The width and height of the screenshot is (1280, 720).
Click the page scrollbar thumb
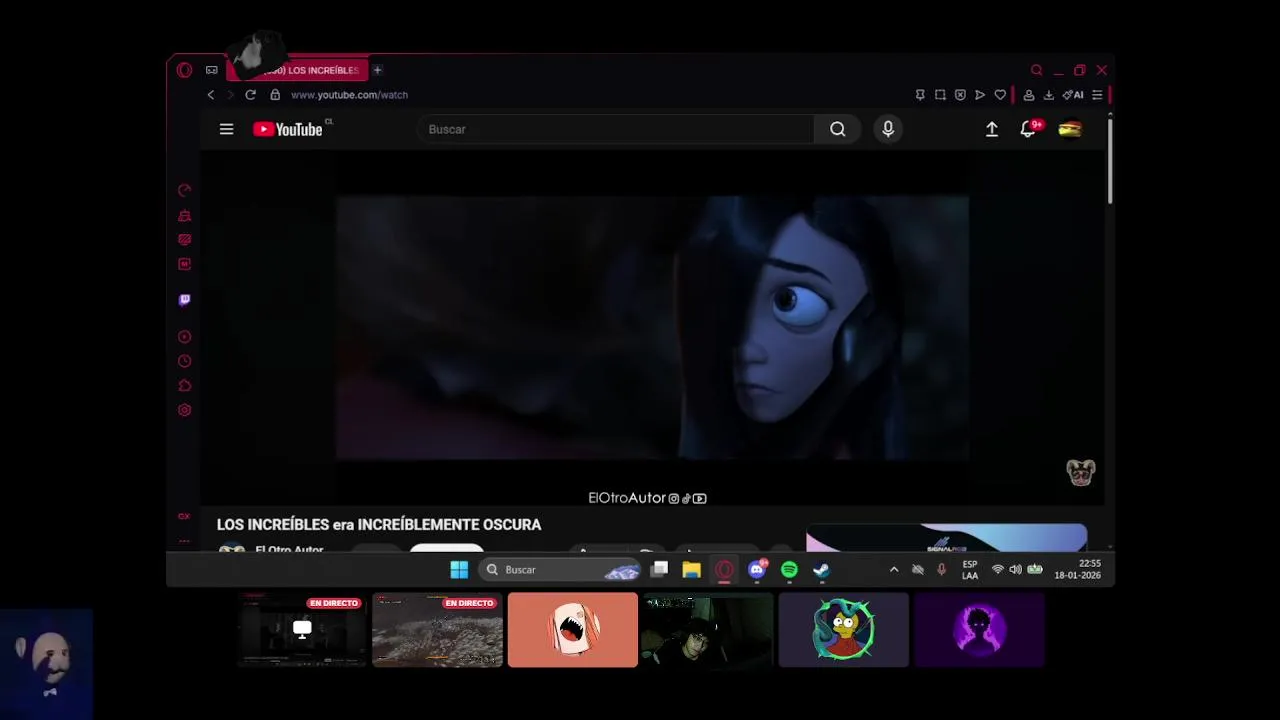tap(1110, 160)
